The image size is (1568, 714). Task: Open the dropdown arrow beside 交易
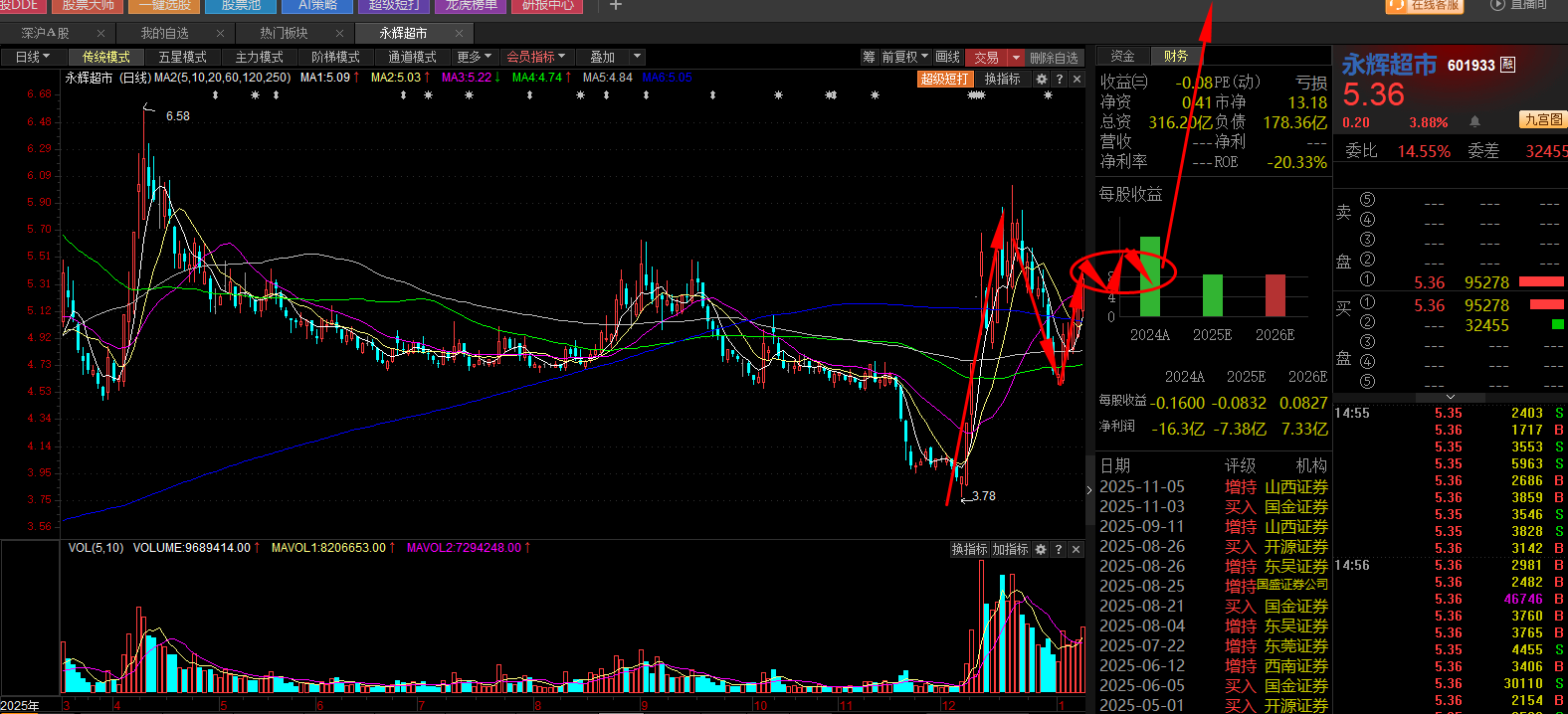tap(1016, 57)
